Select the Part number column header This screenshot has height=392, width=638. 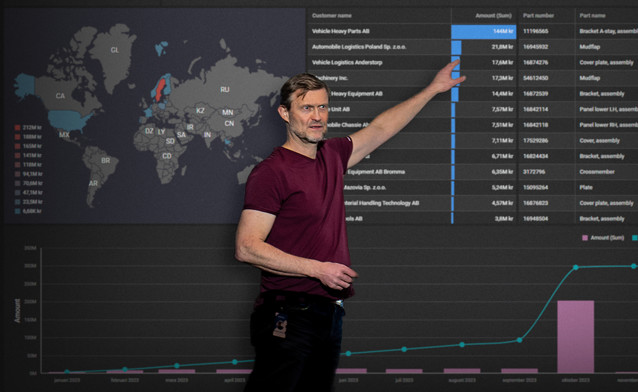coord(538,16)
